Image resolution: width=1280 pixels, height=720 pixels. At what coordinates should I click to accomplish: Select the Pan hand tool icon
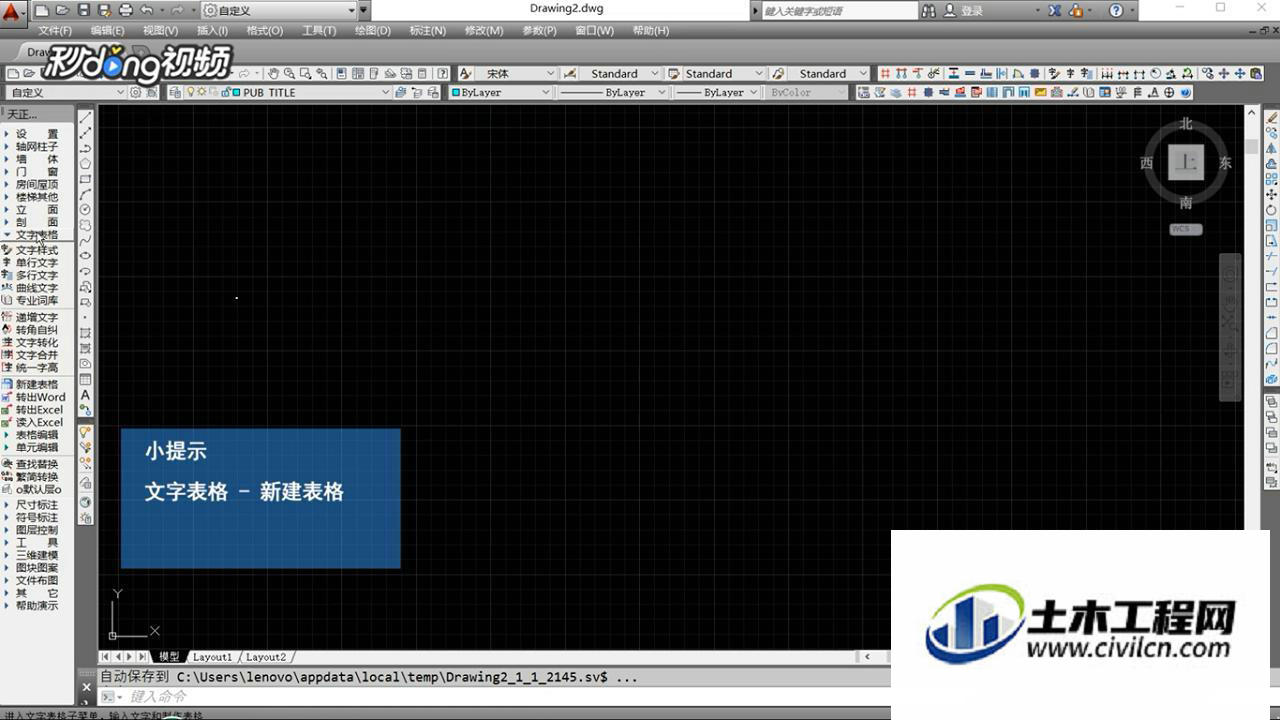click(273, 74)
